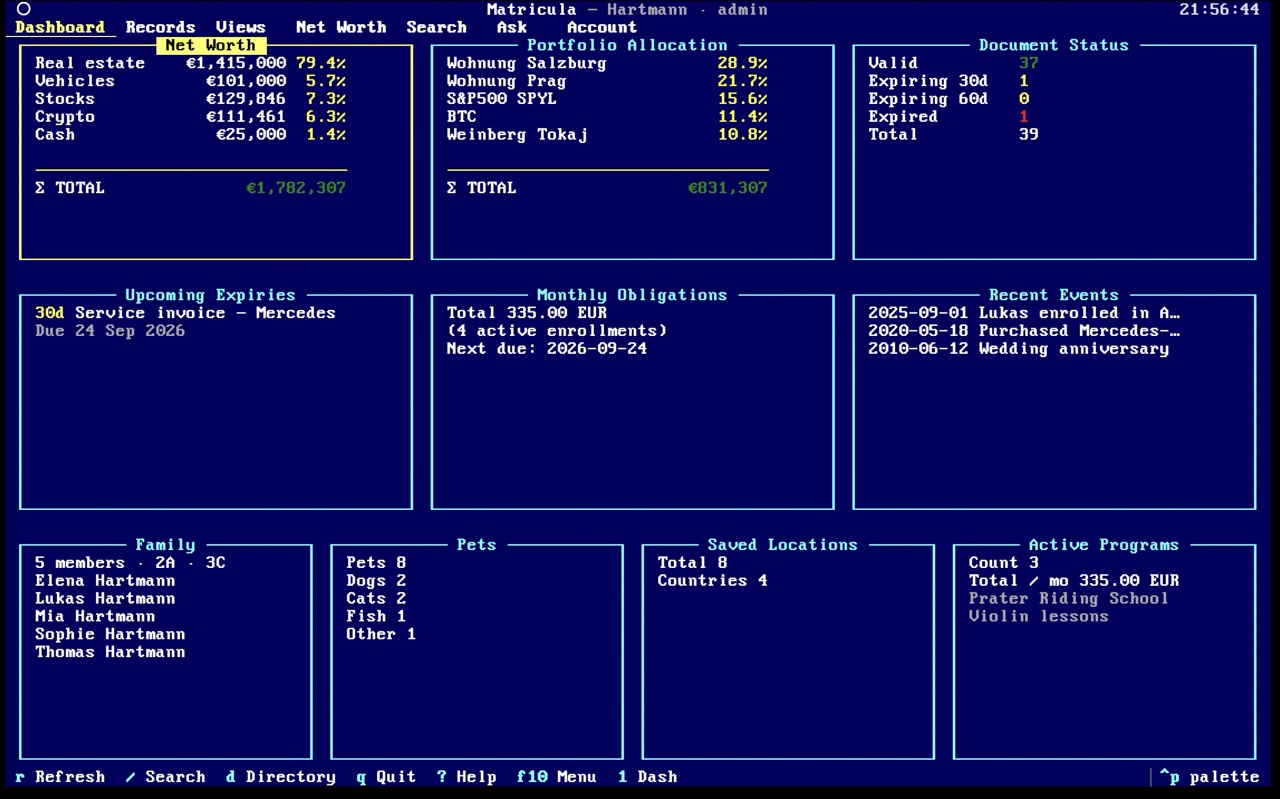Select Prater Riding School program

pos(1068,599)
